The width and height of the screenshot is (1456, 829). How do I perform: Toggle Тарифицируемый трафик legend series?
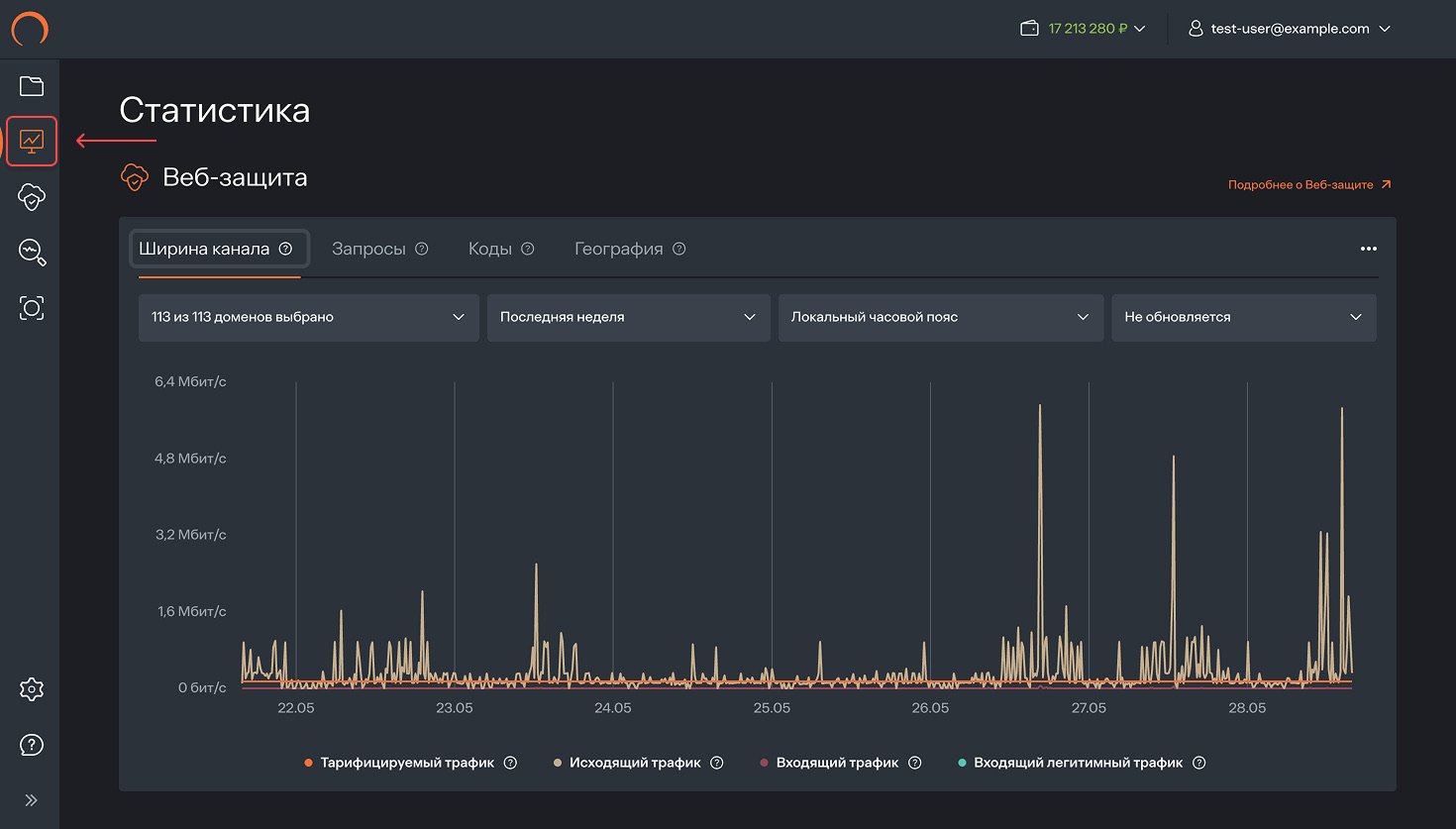(x=406, y=763)
